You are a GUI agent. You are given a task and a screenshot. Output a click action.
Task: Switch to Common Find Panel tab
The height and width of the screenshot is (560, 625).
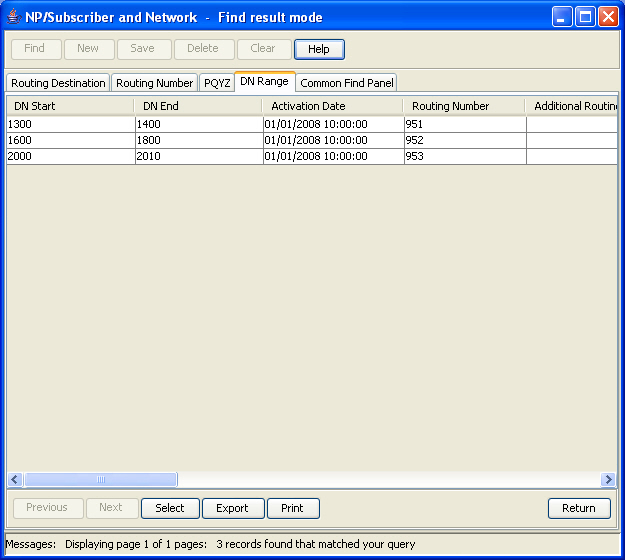pos(347,83)
